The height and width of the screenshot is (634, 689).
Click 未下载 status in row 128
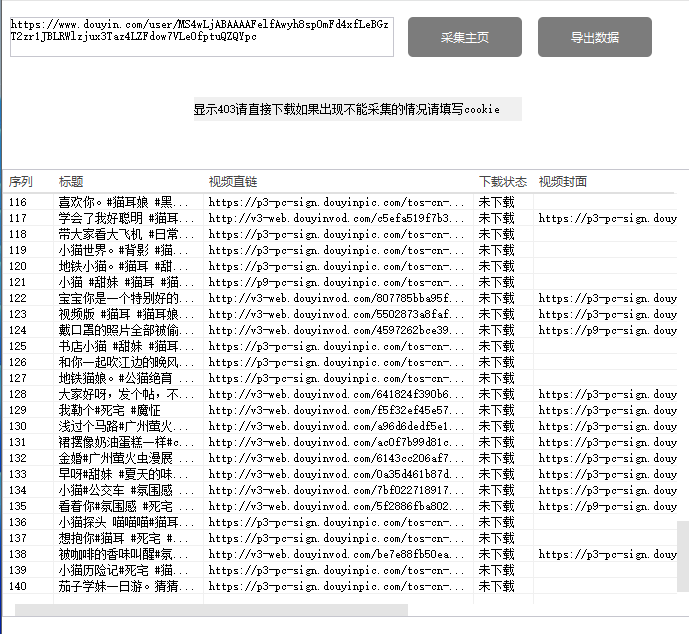(x=497, y=394)
